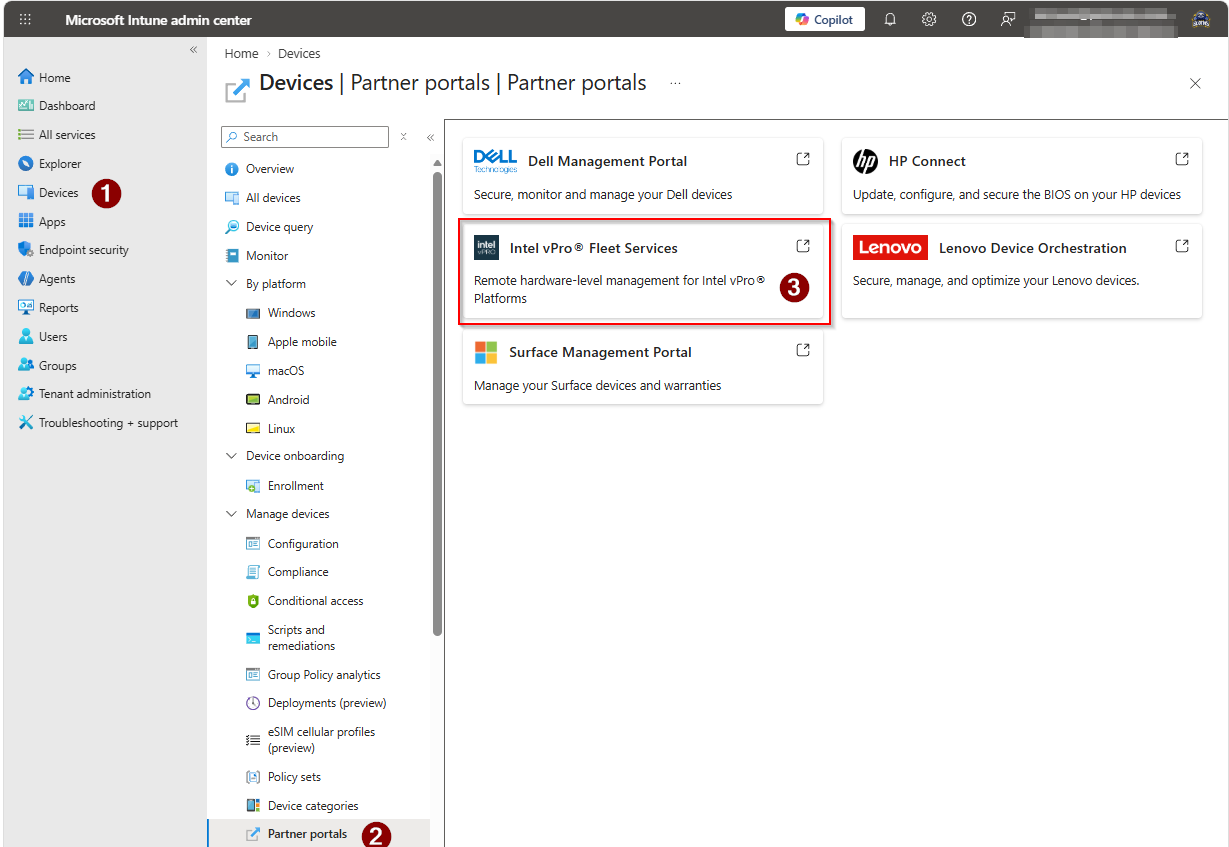Open the account avatar menu
Screen dimensions: 1229x847
point(1201,20)
